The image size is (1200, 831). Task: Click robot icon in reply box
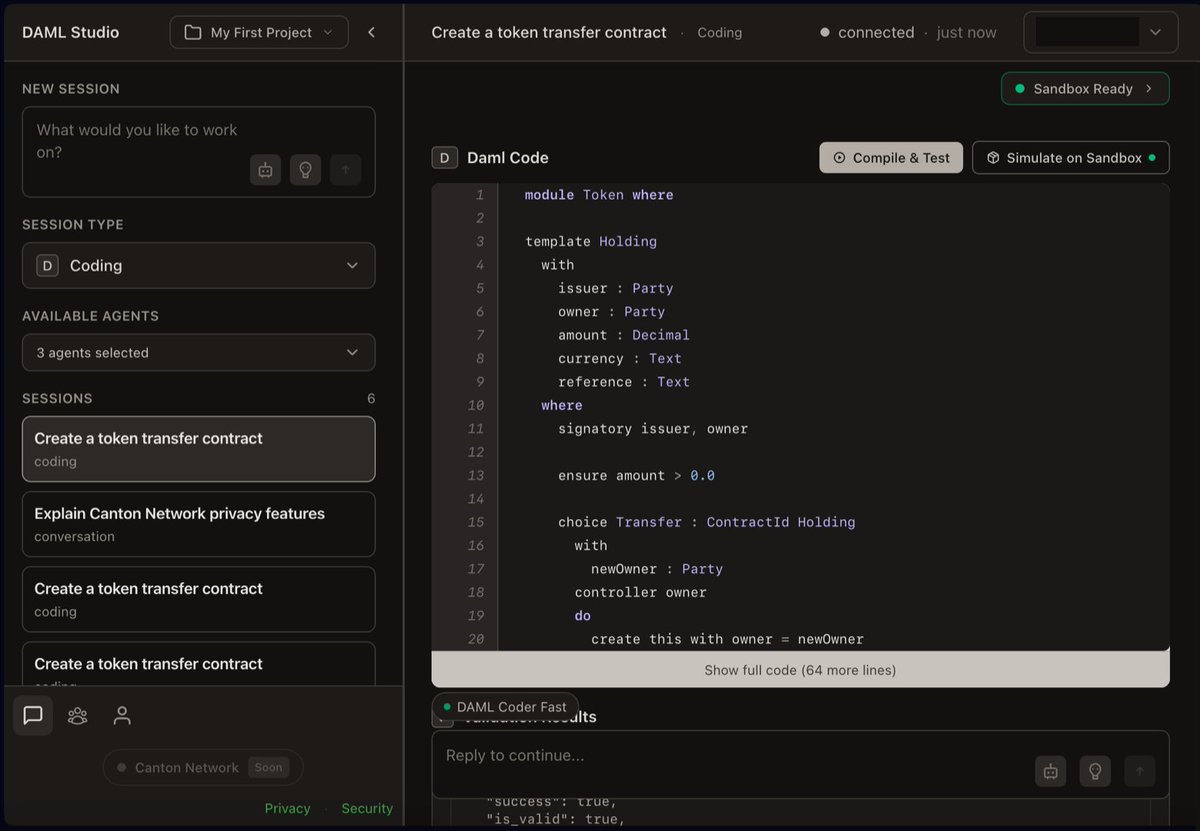point(1050,771)
